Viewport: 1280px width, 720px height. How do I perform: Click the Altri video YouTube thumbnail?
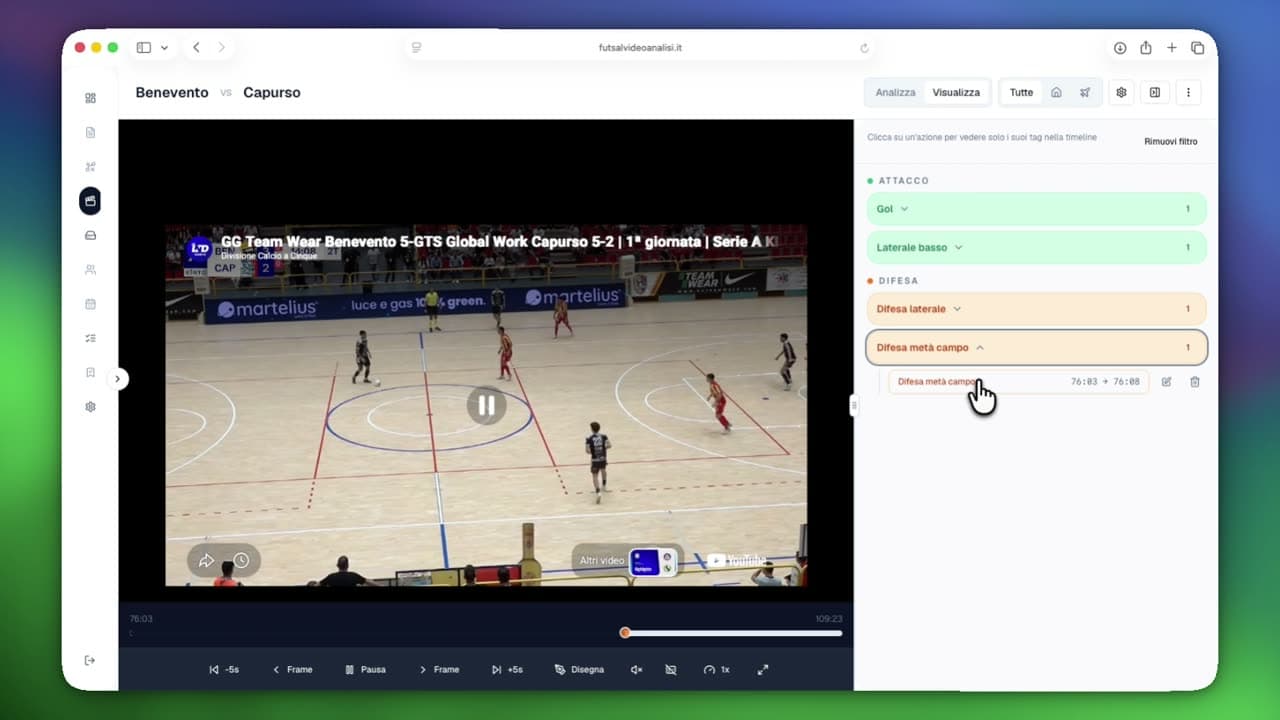tap(652, 561)
